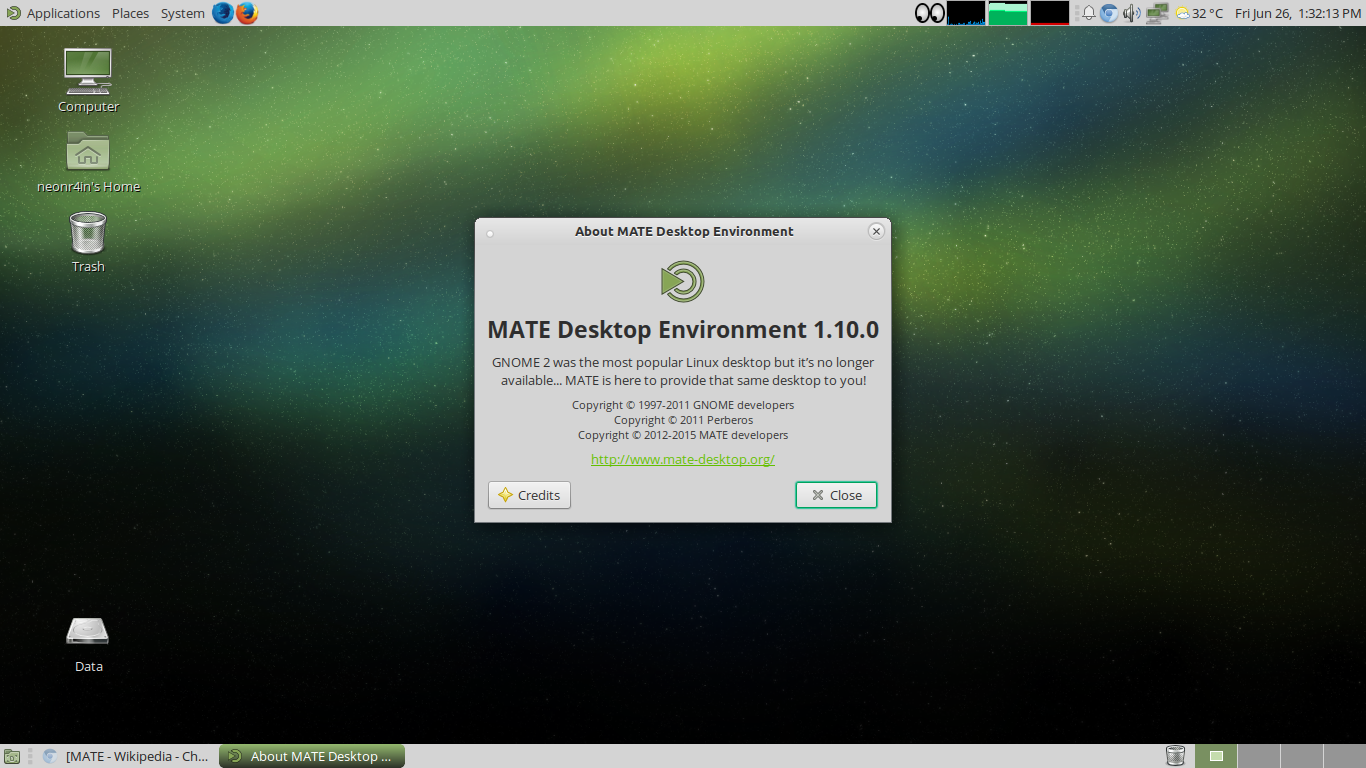The image size is (1366, 768).
Task: Select the Trash icon on the desktop
Action: 88,242
